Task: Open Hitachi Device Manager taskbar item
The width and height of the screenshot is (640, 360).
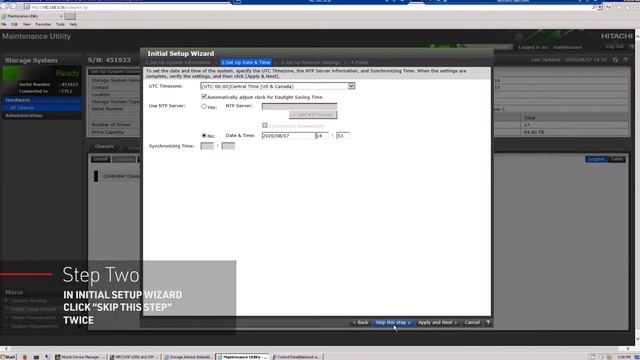Action: (80, 357)
